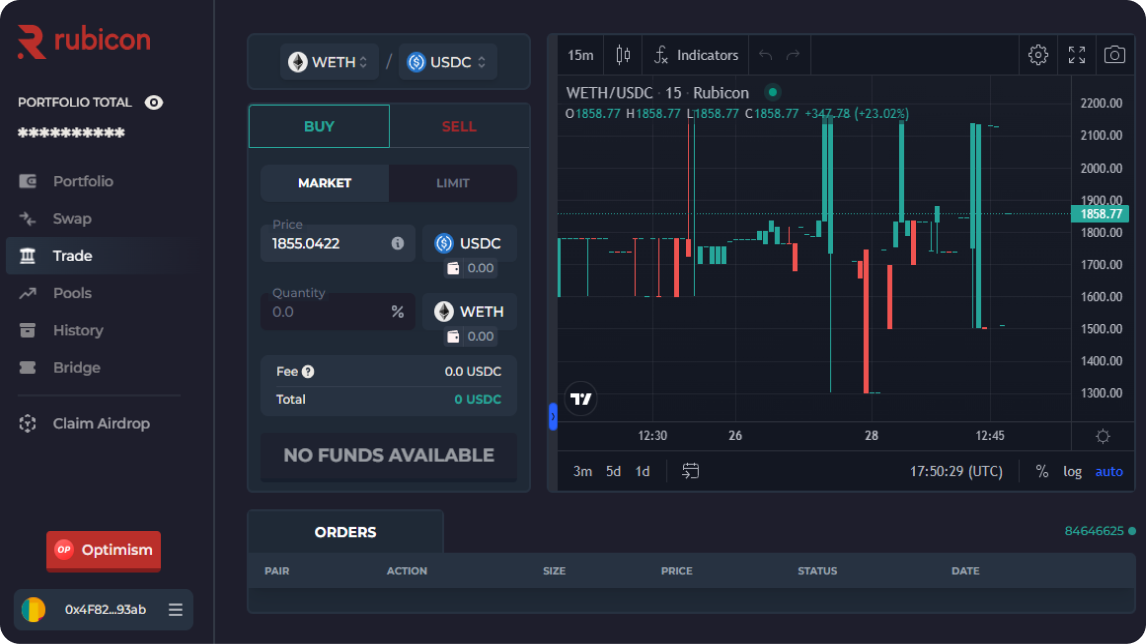This screenshot has width=1146, height=644.
Task: Click the chart axis settings gear
Action: coord(1103,436)
